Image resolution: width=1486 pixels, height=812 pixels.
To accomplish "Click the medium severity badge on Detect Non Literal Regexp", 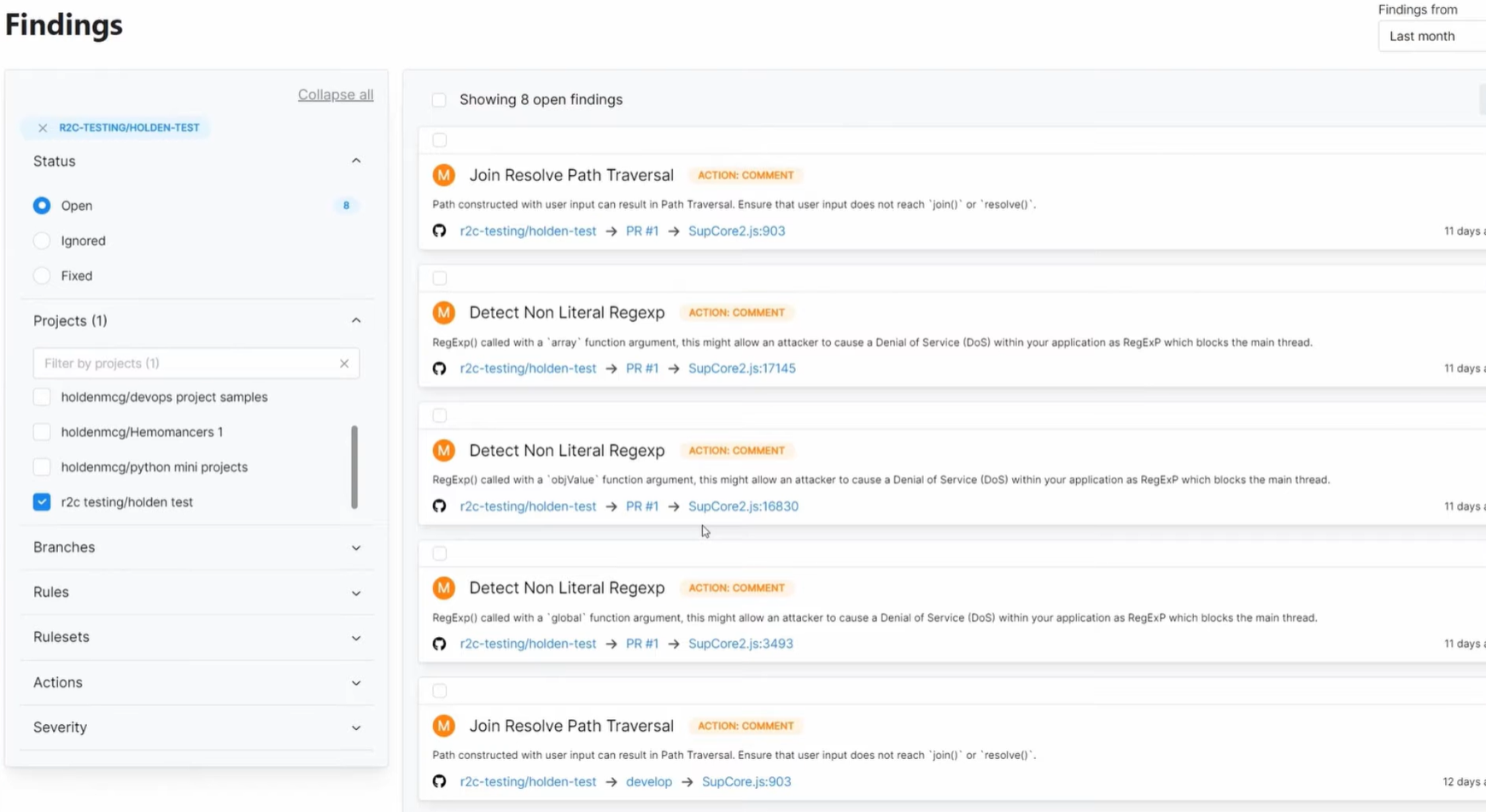I will tap(443, 313).
